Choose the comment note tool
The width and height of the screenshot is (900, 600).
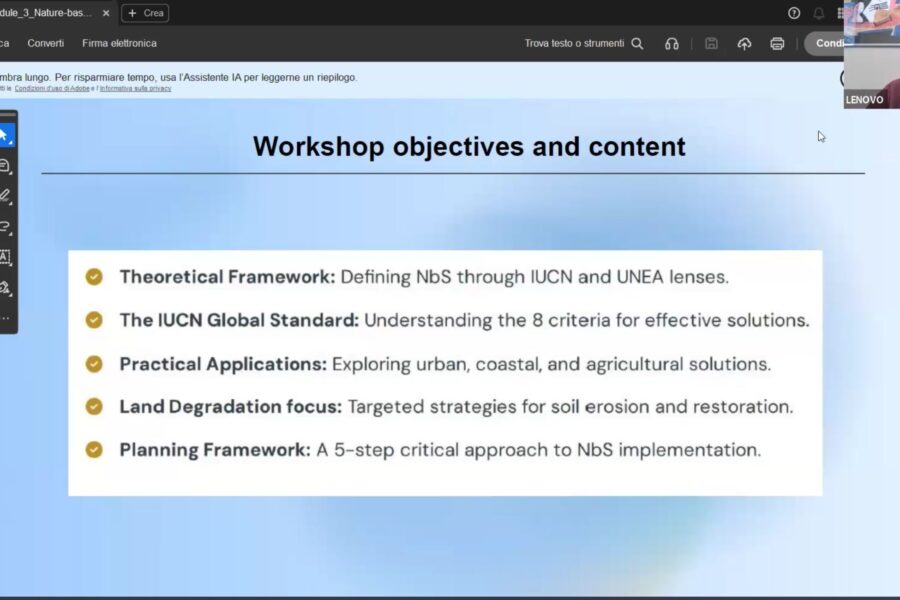pyautogui.click(x=5, y=166)
